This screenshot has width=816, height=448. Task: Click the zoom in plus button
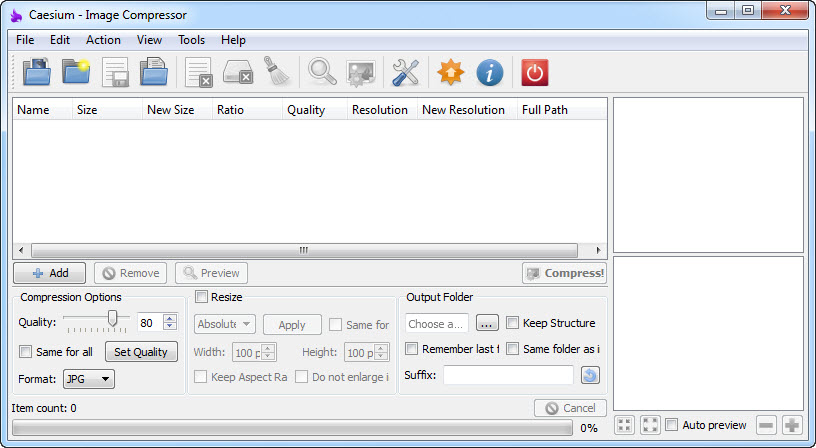792,425
